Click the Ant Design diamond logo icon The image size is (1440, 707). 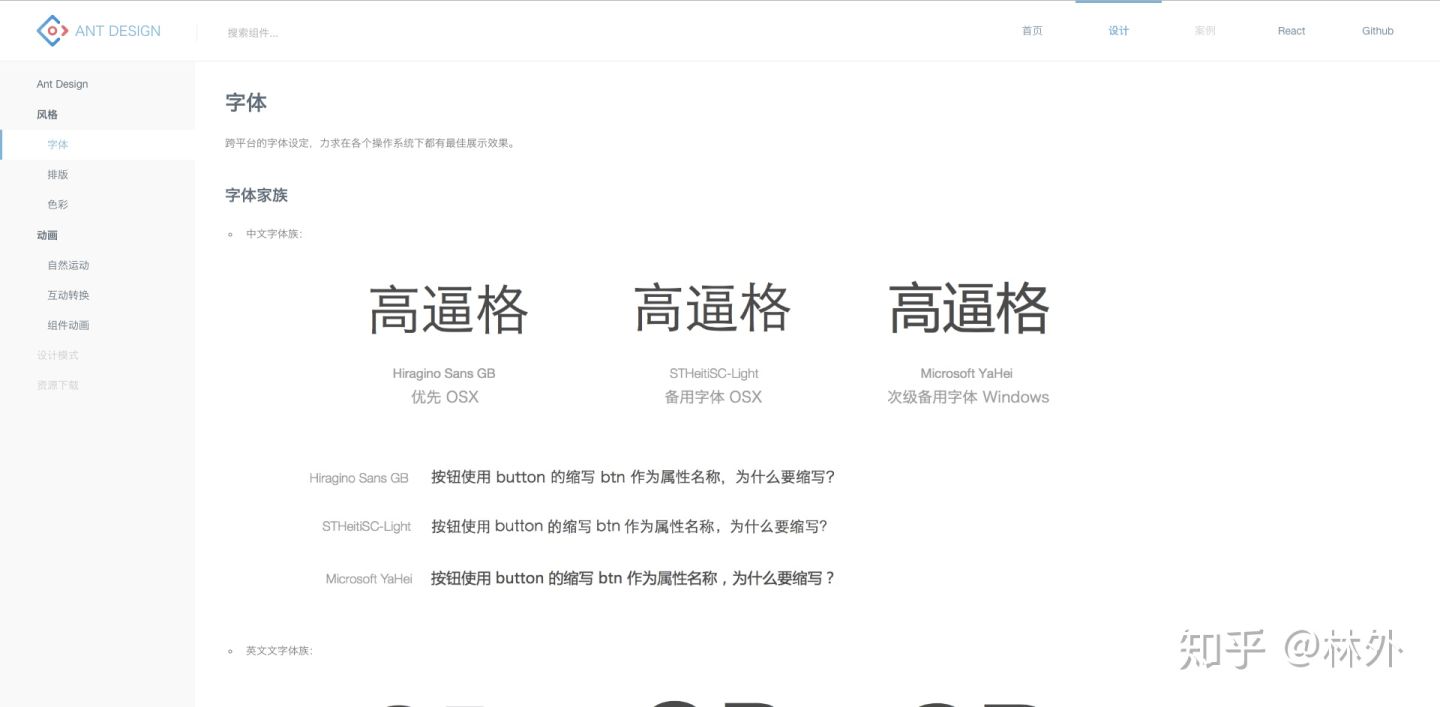[x=52, y=31]
